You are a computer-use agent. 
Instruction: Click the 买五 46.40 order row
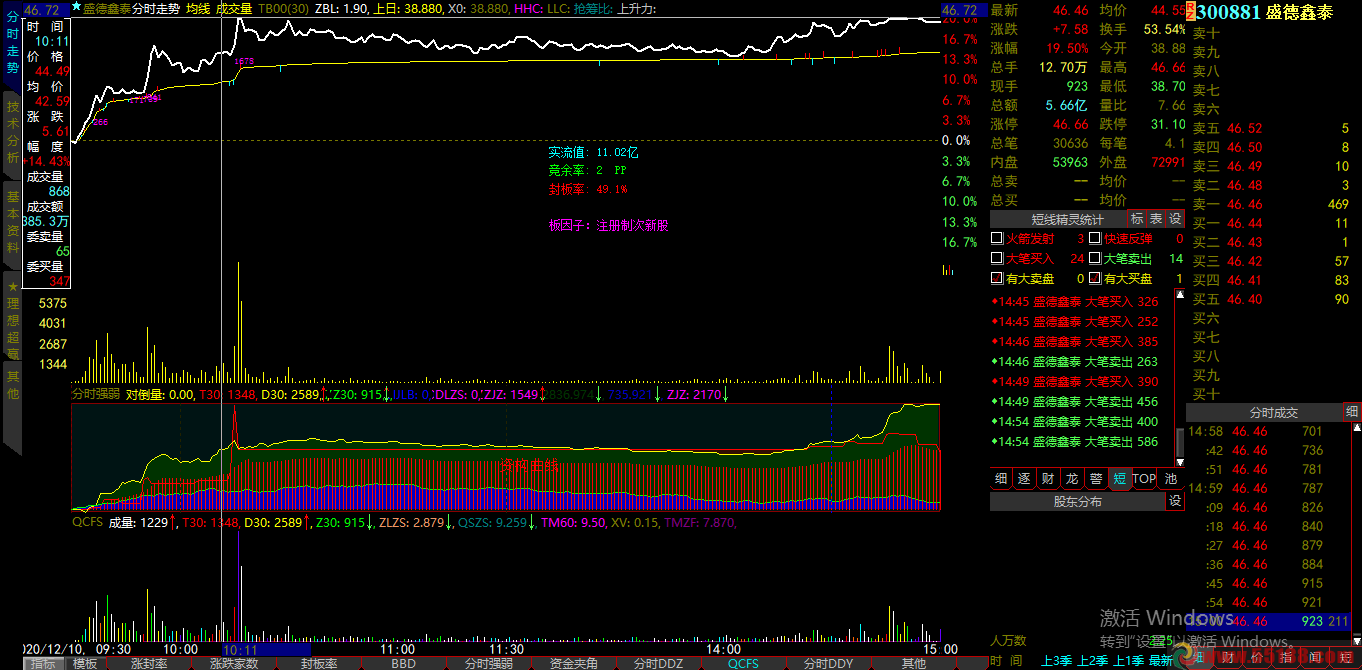click(x=1271, y=299)
